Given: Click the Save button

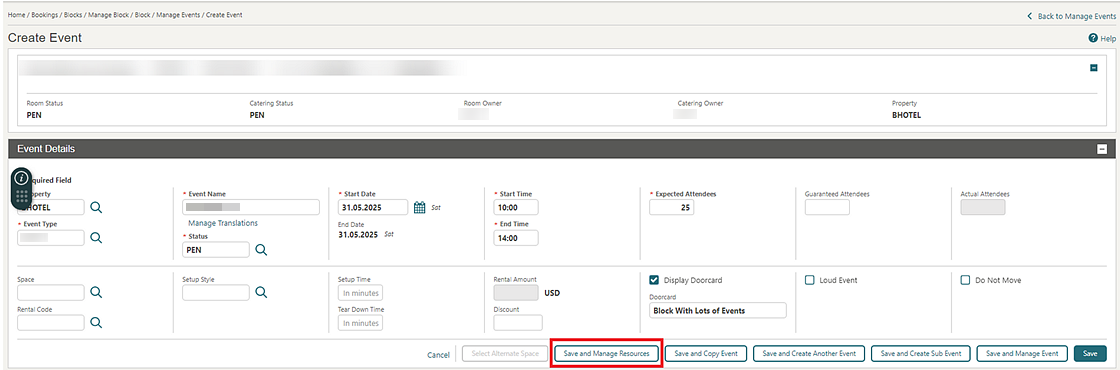Looking at the screenshot, I should pos(1090,354).
